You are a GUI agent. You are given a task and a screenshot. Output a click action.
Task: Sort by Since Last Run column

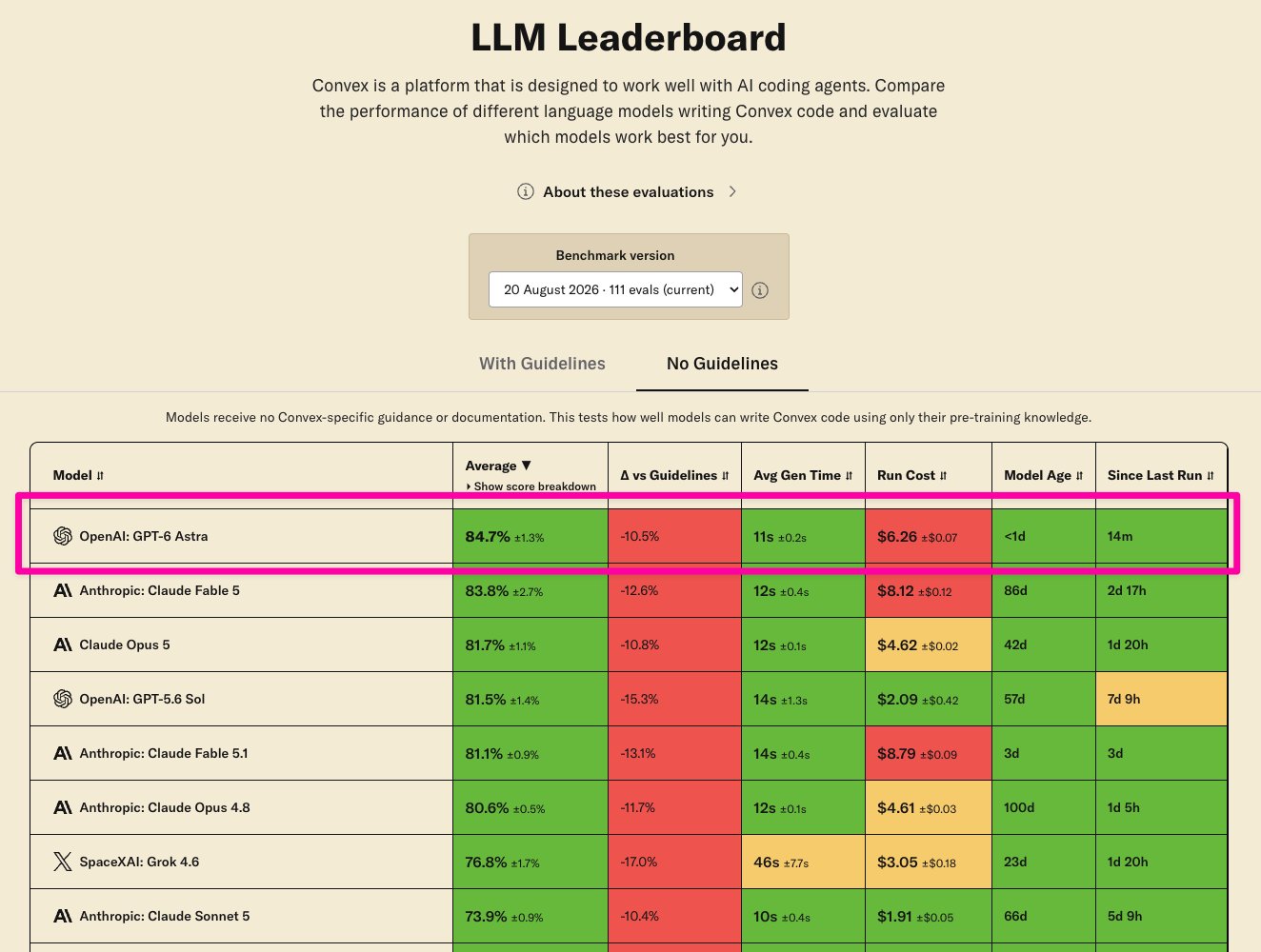(x=1161, y=475)
